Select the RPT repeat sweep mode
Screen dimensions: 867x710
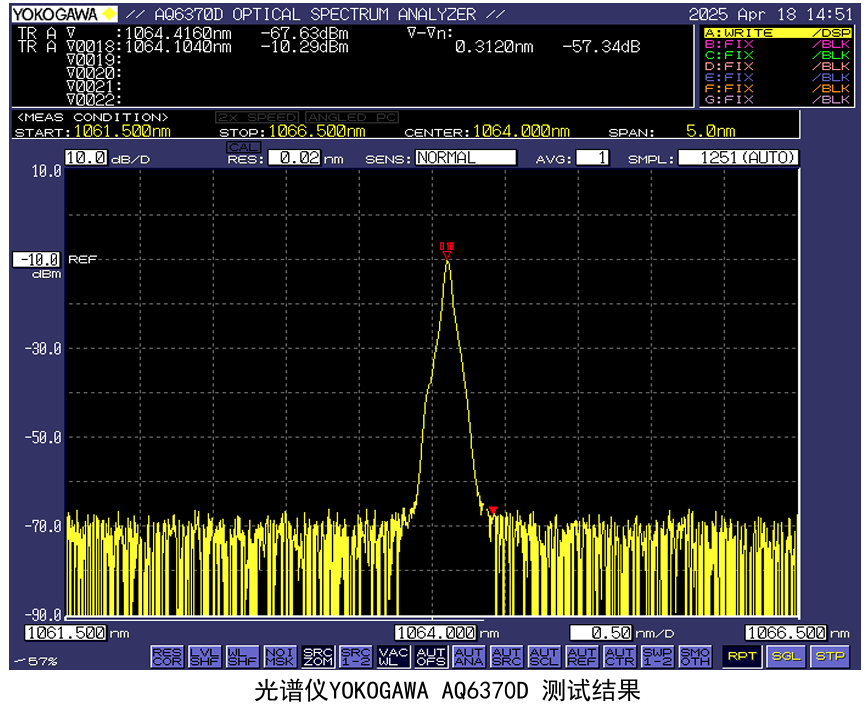[741, 656]
